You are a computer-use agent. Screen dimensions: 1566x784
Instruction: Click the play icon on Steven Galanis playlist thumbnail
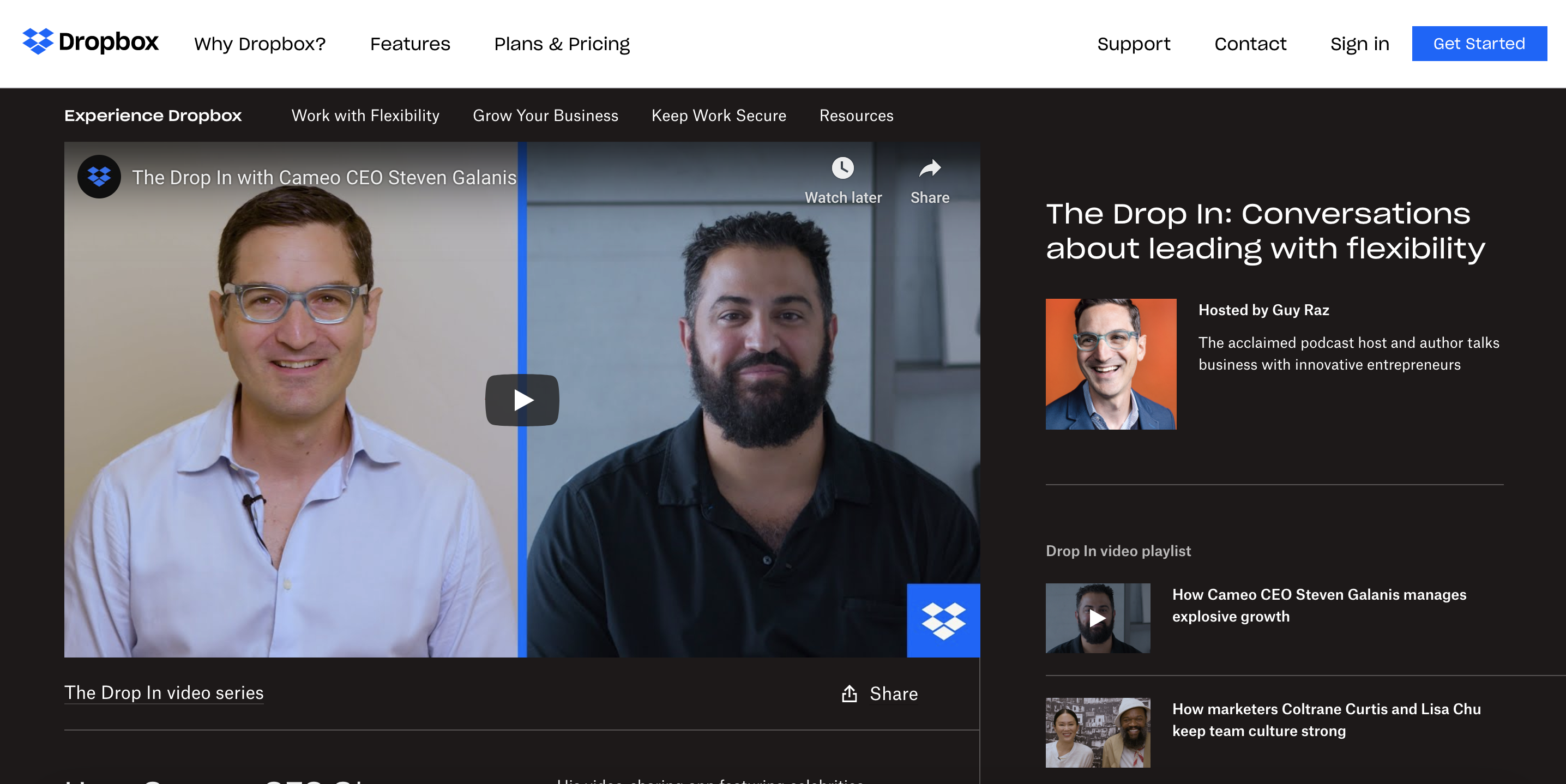[1097, 618]
